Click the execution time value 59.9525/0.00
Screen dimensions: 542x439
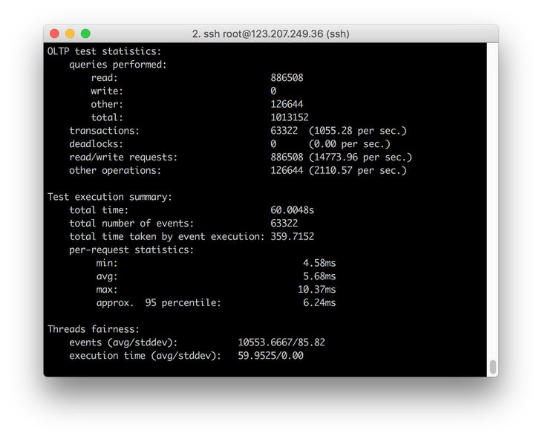(x=271, y=356)
